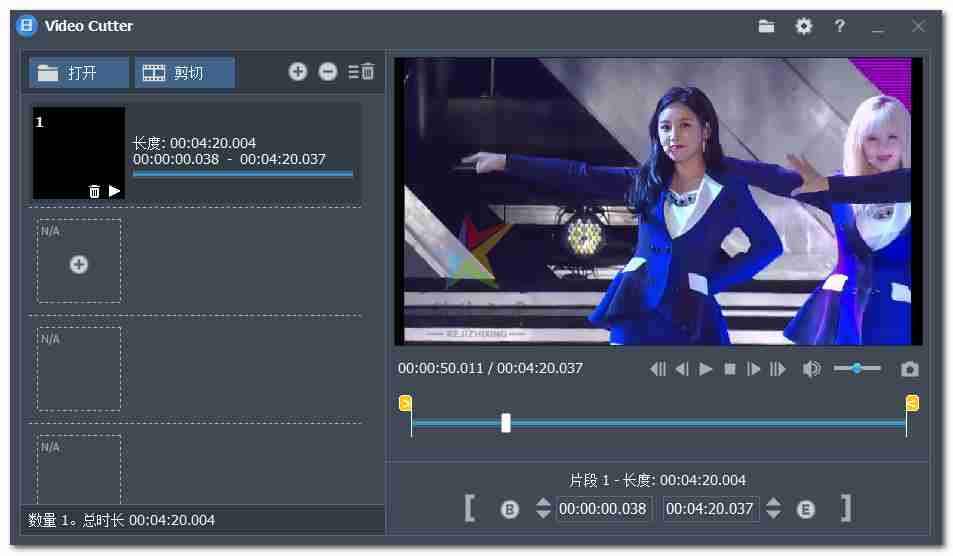Image resolution: width=953 pixels, height=556 pixels.
Task: Click the timeline playhead handle
Action: 506,423
